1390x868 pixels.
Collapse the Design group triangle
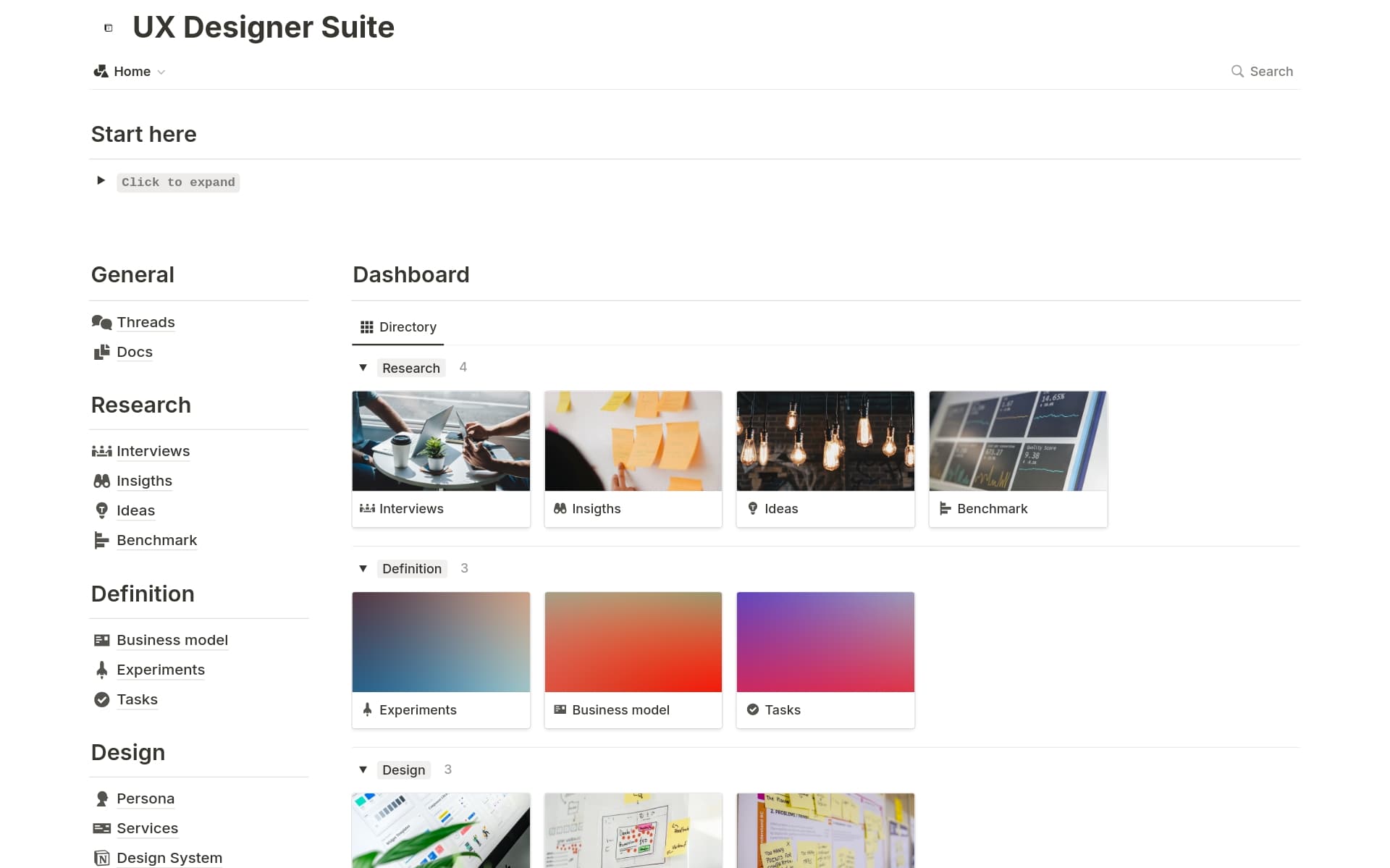coord(363,770)
